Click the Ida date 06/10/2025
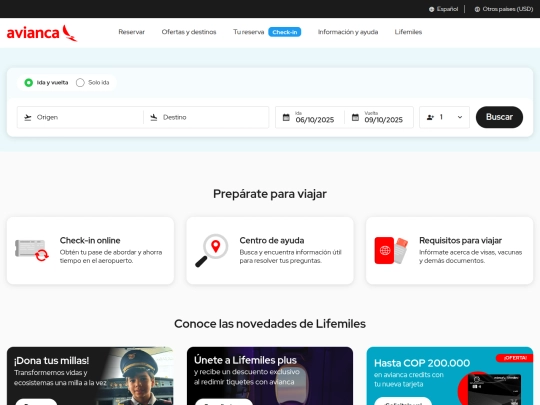This screenshot has height=405, width=540. (310, 117)
